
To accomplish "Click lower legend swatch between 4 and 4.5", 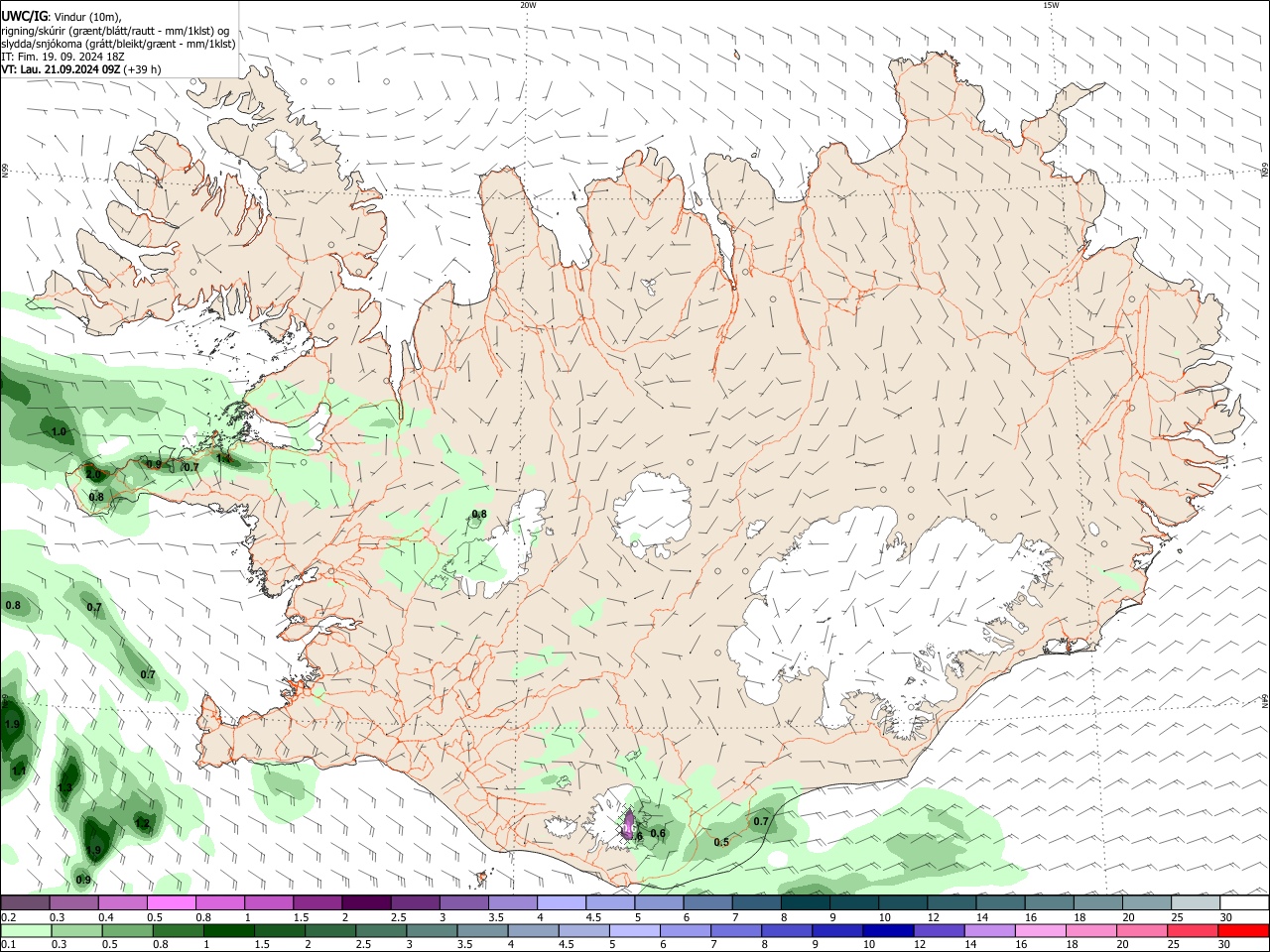I will [x=533, y=930].
